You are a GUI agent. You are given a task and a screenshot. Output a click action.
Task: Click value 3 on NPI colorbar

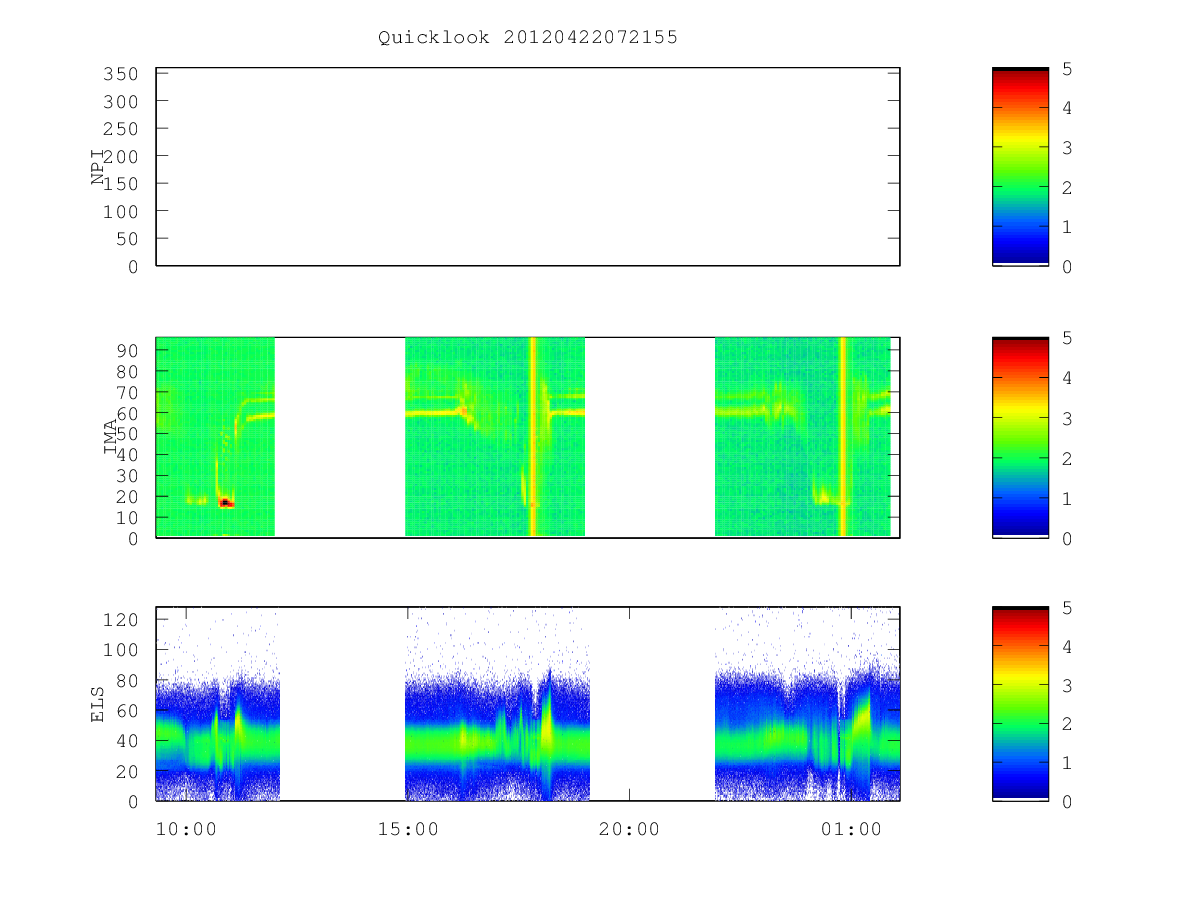click(x=1067, y=148)
